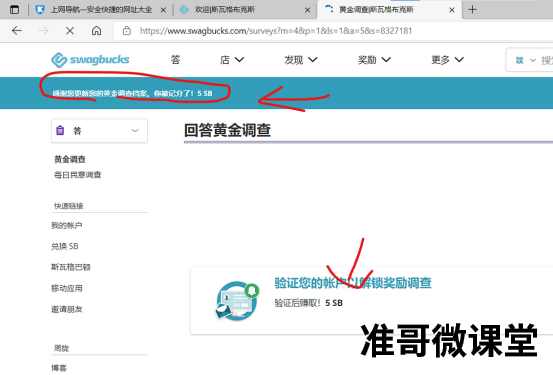Image resolution: width=553 pixels, height=375 pixels.
Task: Click the 回答黄金调查 heading
Action: 227,130
